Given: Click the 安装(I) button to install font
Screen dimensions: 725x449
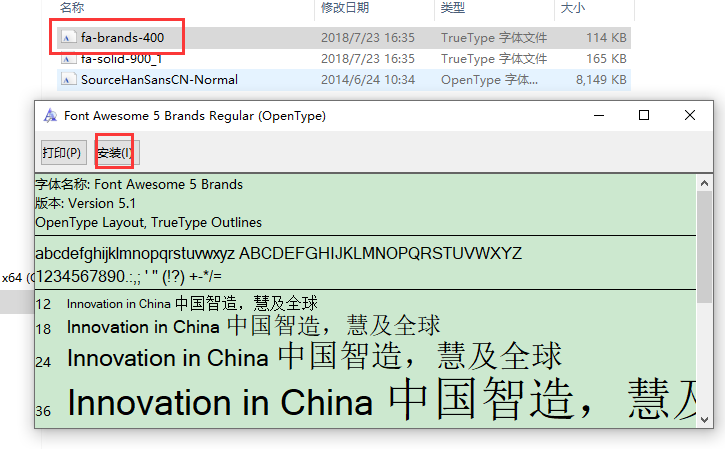Looking at the screenshot, I should tap(116, 152).
